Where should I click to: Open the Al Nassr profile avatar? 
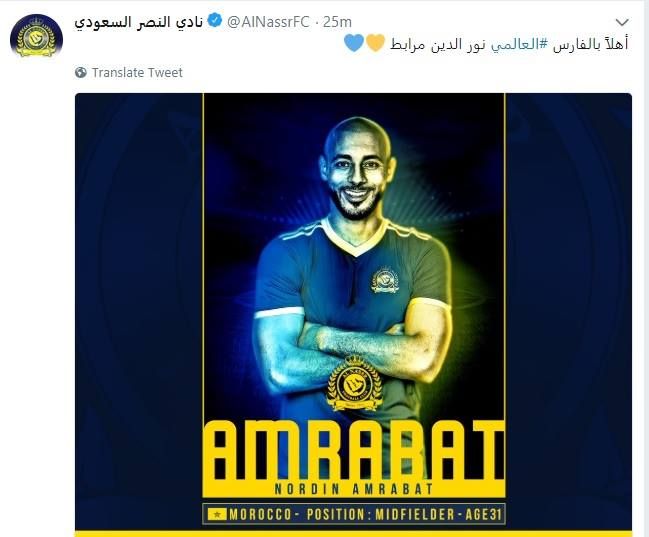(36, 36)
